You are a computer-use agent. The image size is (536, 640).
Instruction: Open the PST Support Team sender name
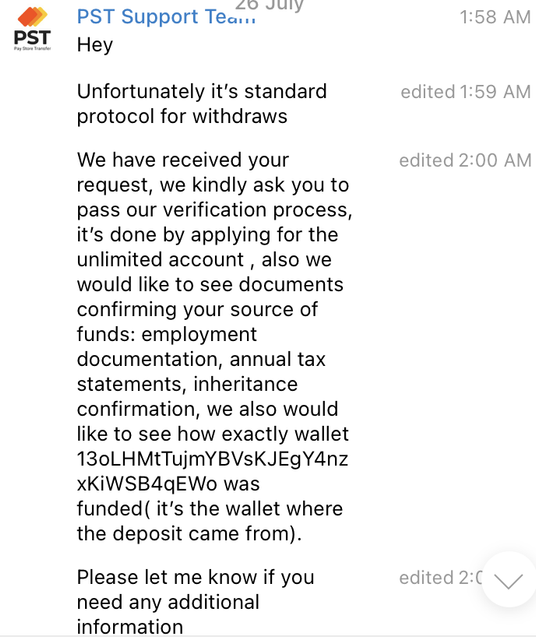166,17
